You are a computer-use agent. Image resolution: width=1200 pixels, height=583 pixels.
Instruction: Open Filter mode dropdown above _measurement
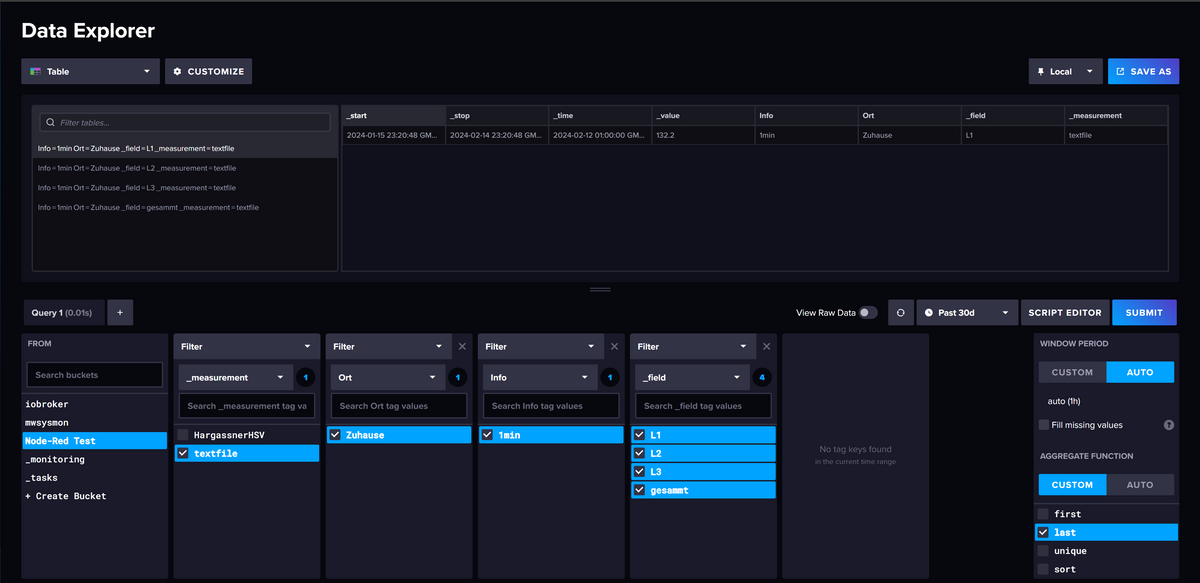pos(246,346)
